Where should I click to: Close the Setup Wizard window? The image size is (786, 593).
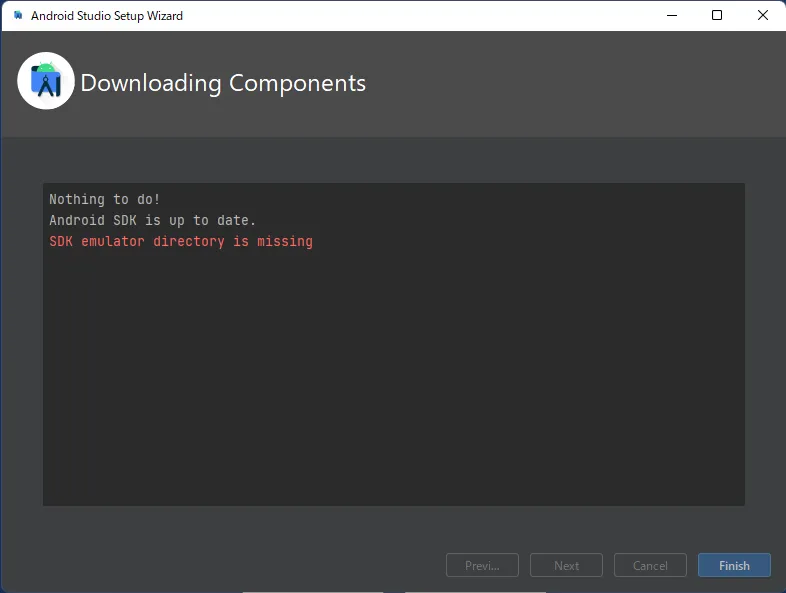point(762,15)
